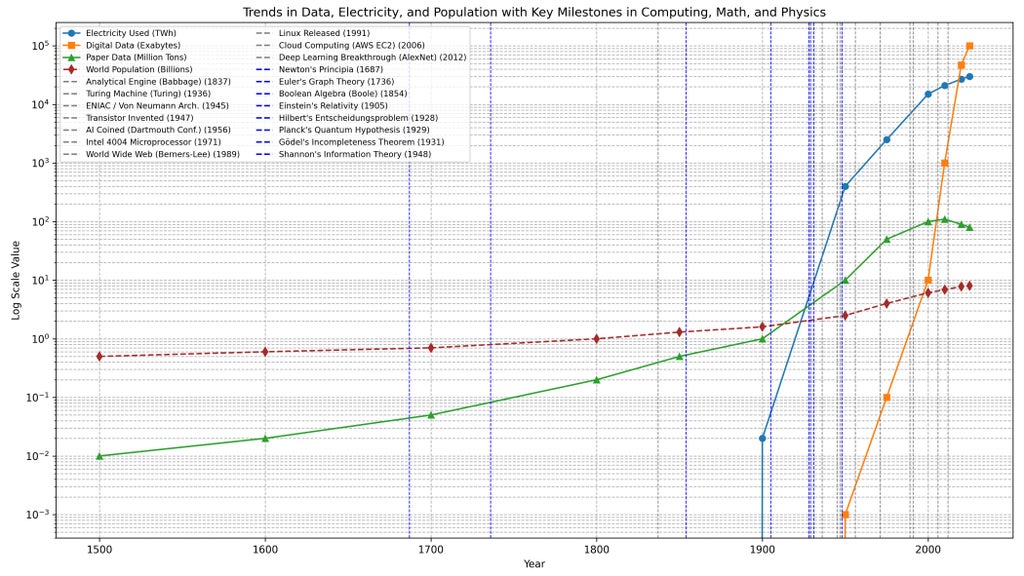This screenshot has width=1024, height=576.
Task: Click the 1700 tick label on x-axis
Action: (x=431, y=548)
